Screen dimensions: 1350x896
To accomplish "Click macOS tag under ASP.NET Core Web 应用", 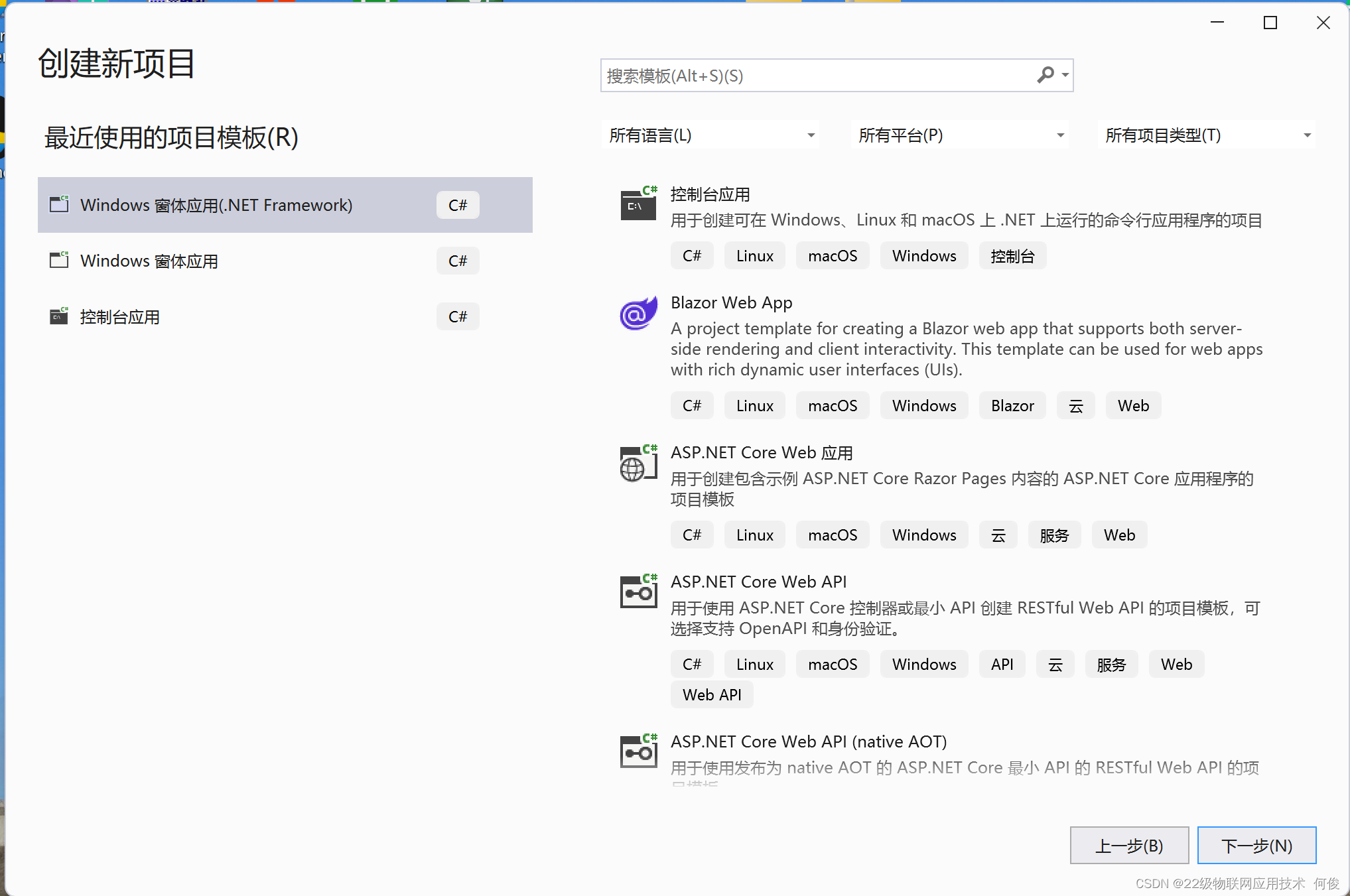I will pos(833,535).
